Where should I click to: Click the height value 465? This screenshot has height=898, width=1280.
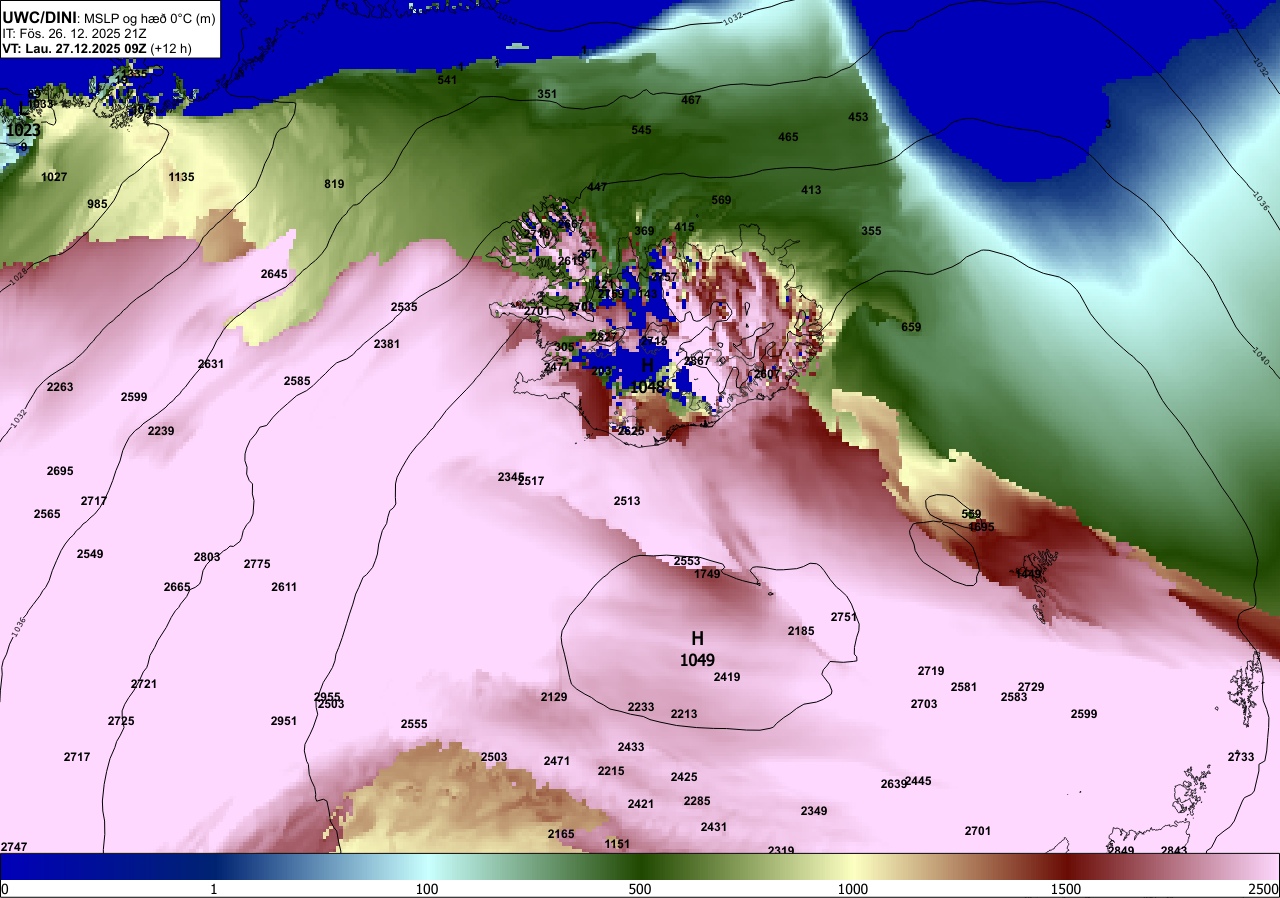coord(788,137)
